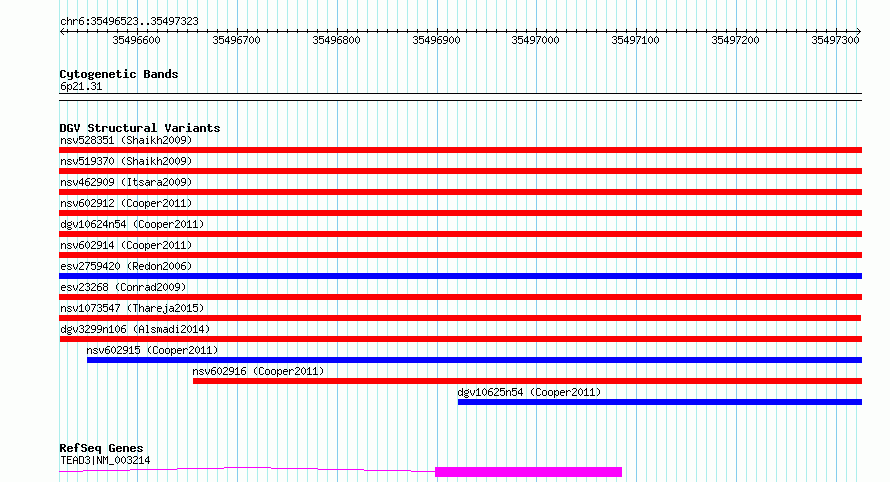The height and width of the screenshot is (482, 890).
Task: Click the DGV Structural Variants track title
Action: tap(140, 128)
